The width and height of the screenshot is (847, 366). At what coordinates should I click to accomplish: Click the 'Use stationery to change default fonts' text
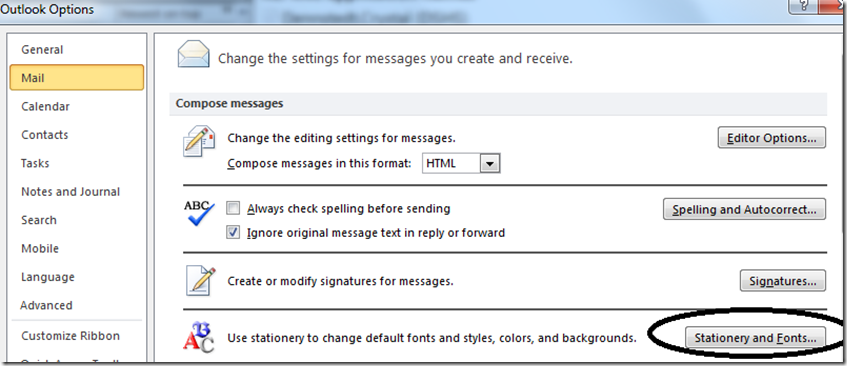point(432,338)
